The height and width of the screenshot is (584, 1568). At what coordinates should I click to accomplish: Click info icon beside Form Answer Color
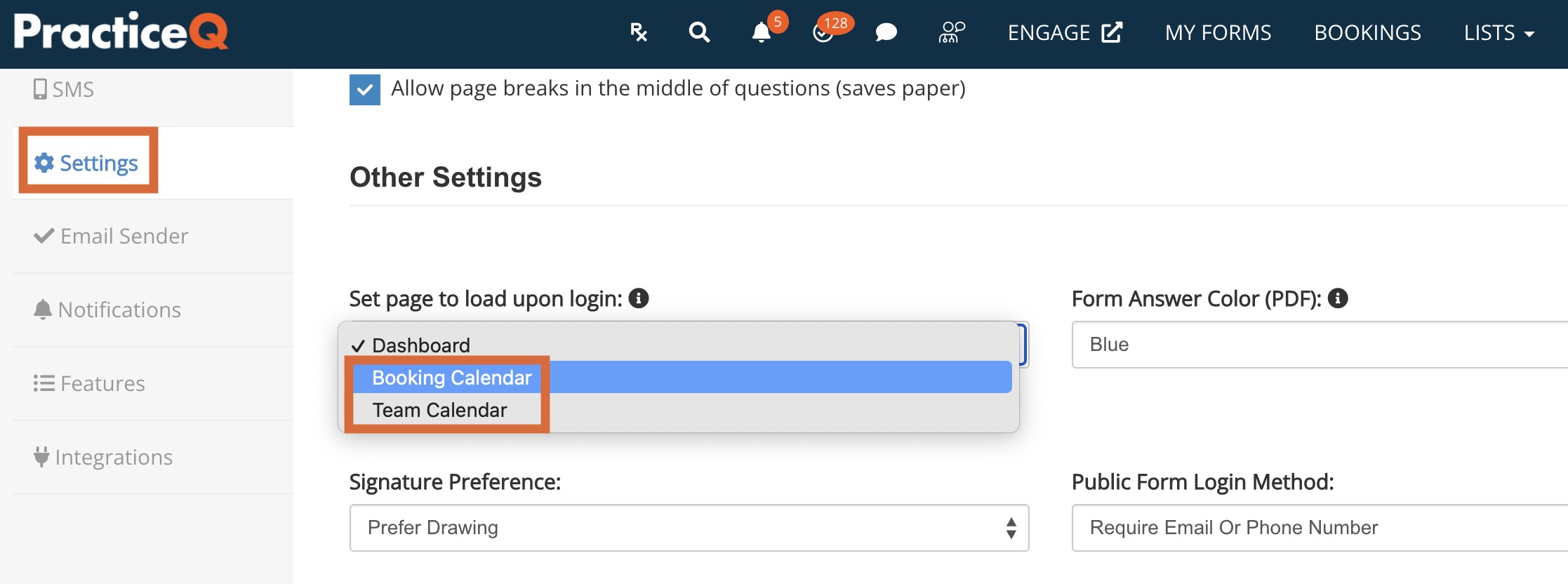coord(1338,298)
